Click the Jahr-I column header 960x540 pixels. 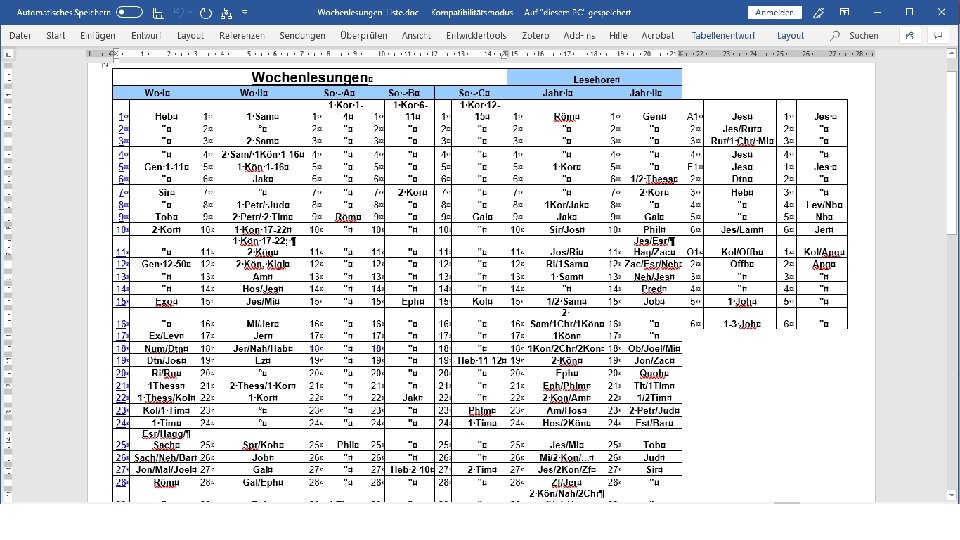558,93
